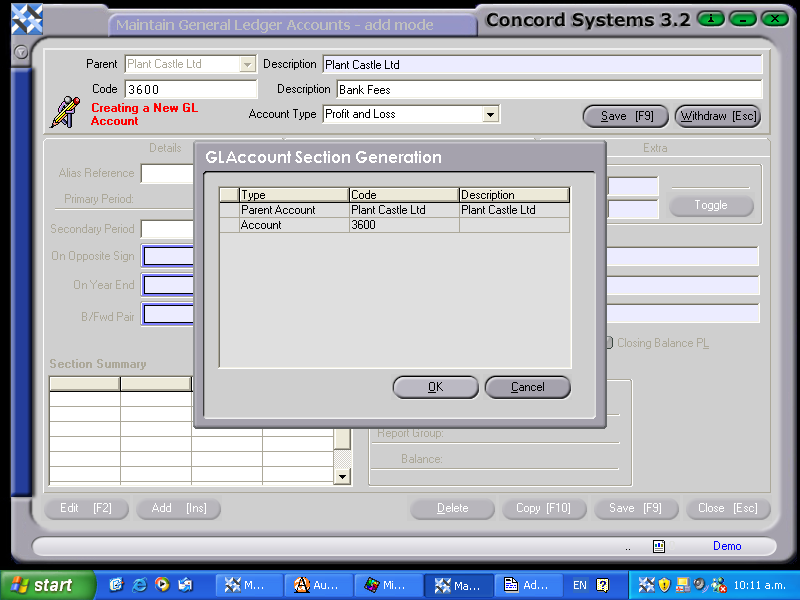This screenshot has height=600, width=800.
Task: Expand the small arrow below the Section Summary grid
Action: pos(341,479)
